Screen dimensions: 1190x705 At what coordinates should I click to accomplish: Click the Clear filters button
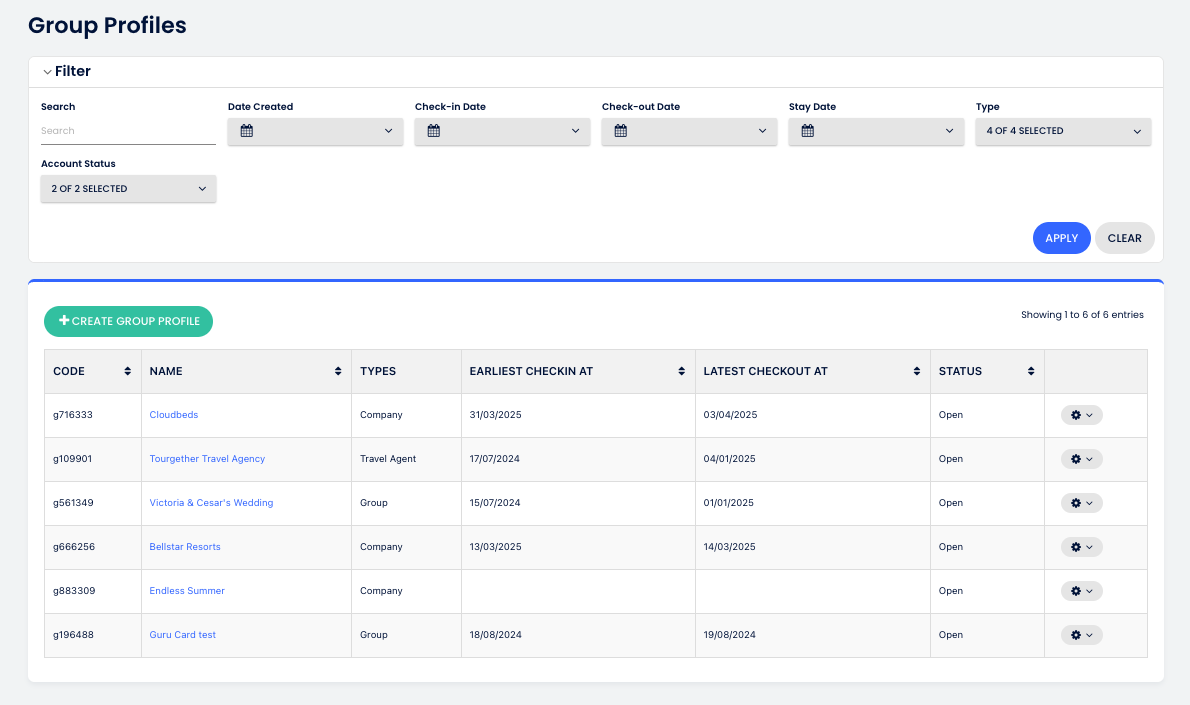pyautogui.click(x=1124, y=238)
